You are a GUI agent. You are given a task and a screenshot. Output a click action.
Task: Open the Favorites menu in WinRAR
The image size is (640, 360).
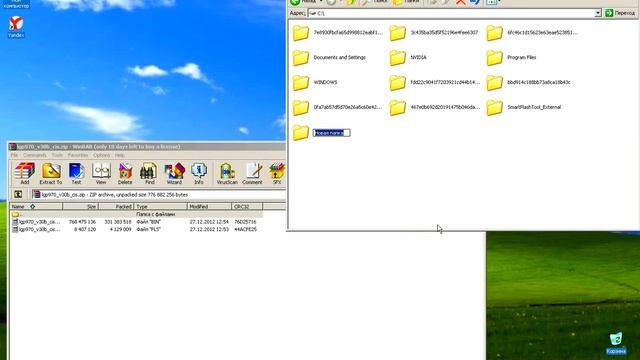click(x=78, y=156)
